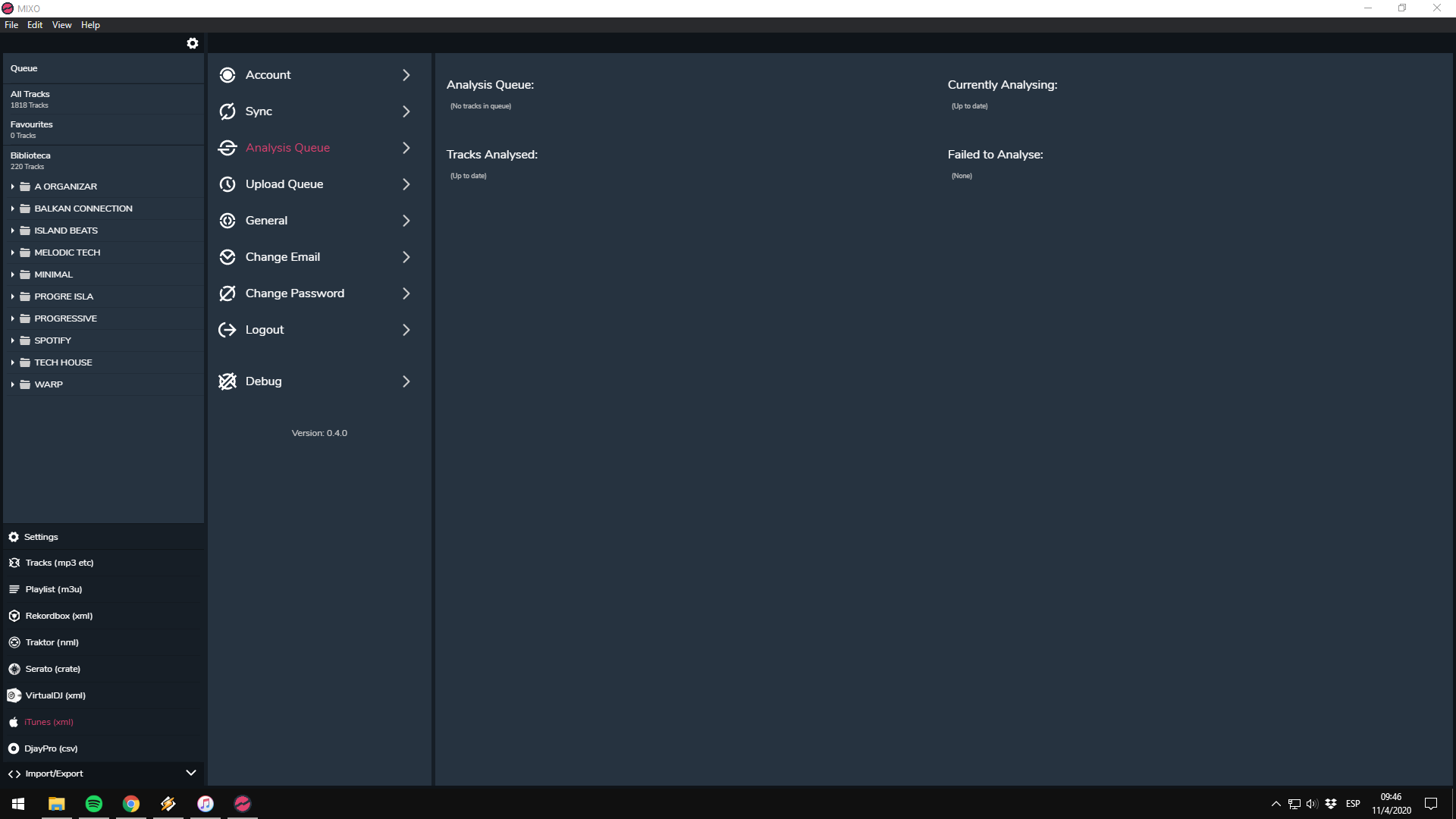The height and width of the screenshot is (819, 1456).
Task: Open the File menu
Action: point(11,25)
